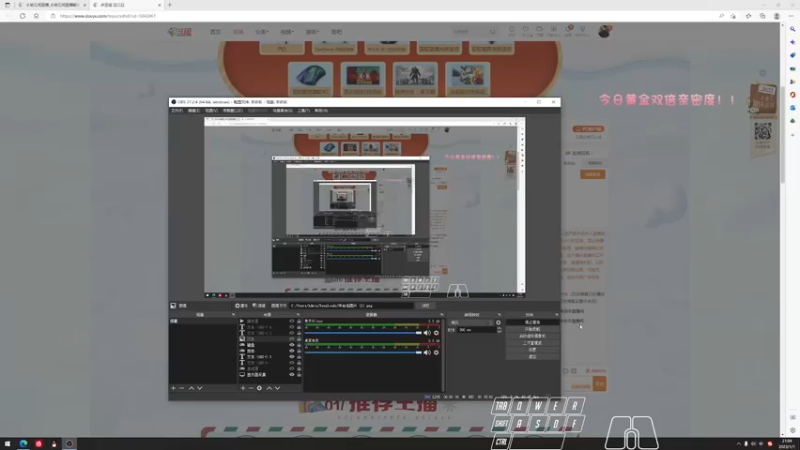Move selected source down in Sources list

(278, 388)
